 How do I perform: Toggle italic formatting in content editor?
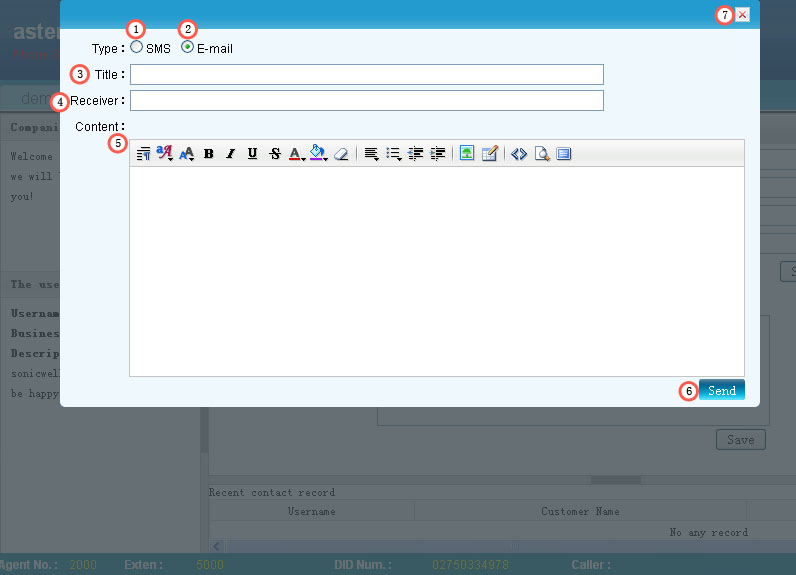tap(230, 153)
